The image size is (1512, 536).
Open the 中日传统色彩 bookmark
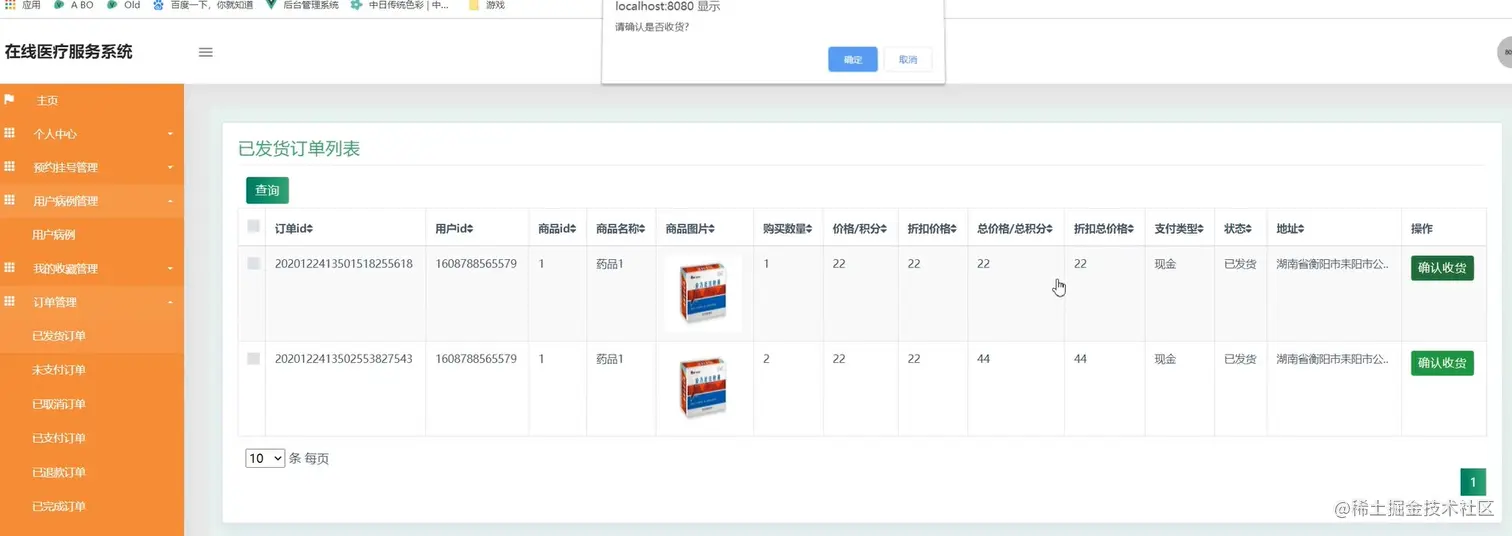tap(400, 5)
